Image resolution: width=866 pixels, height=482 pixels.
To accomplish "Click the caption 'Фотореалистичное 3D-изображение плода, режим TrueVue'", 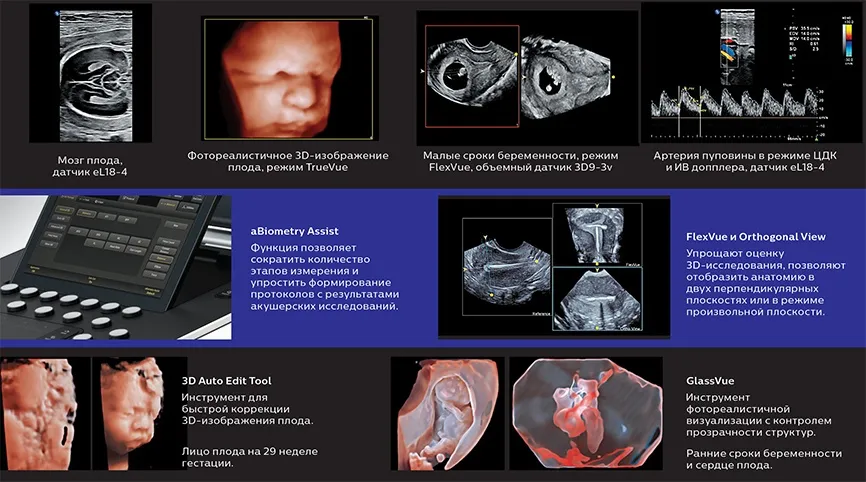I will coord(288,161).
